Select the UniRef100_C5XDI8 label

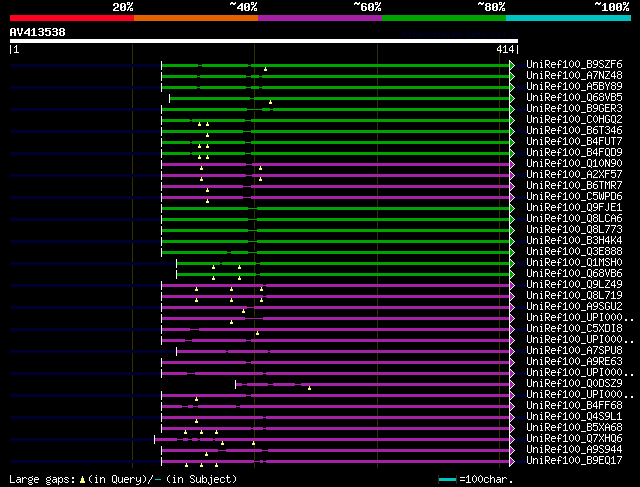pyautogui.click(x=574, y=329)
